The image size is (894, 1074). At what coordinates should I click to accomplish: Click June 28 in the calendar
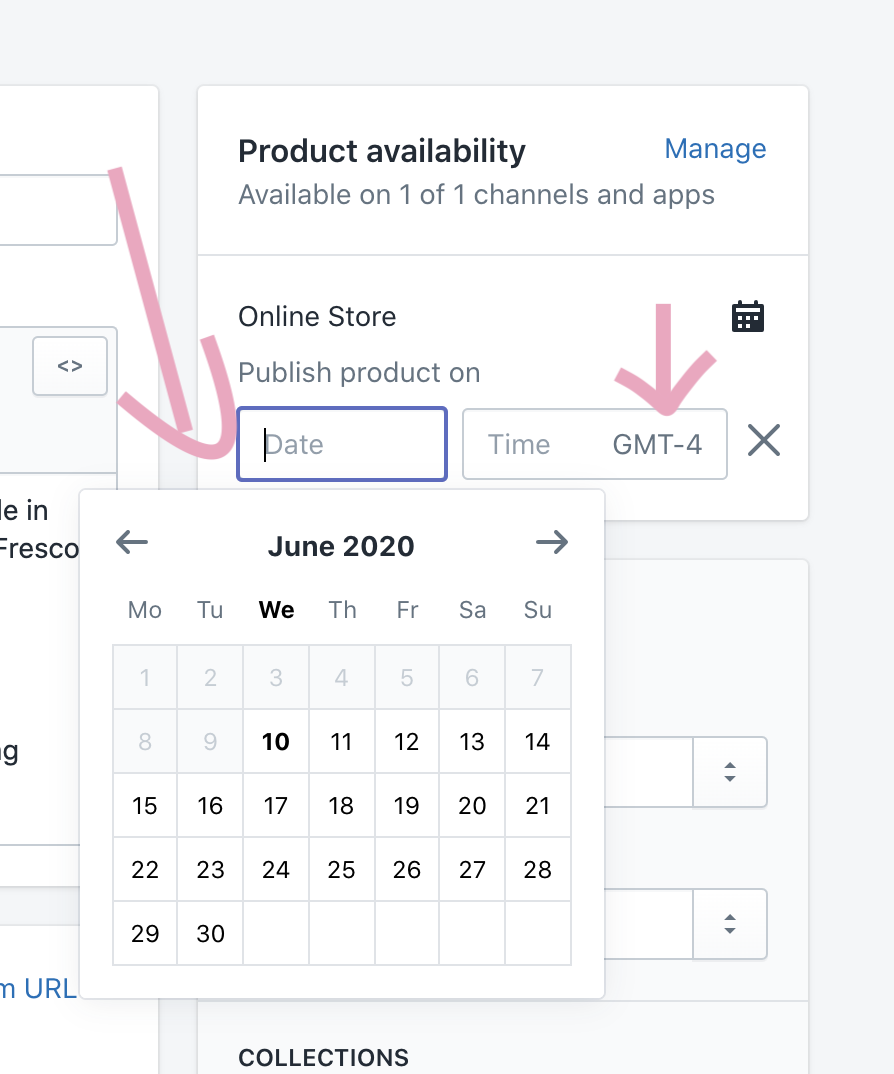(538, 869)
